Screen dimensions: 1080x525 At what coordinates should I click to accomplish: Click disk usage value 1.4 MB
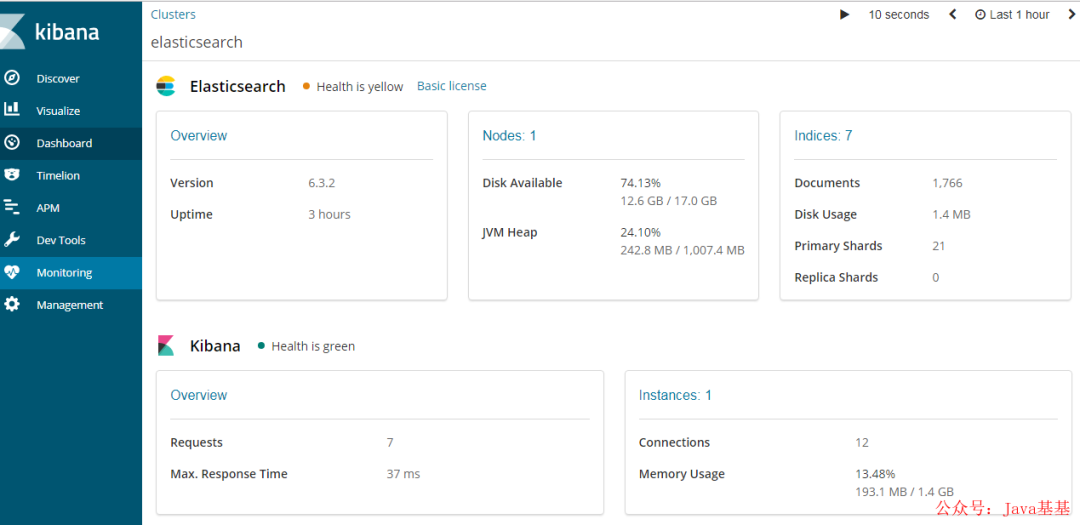[x=951, y=215]
